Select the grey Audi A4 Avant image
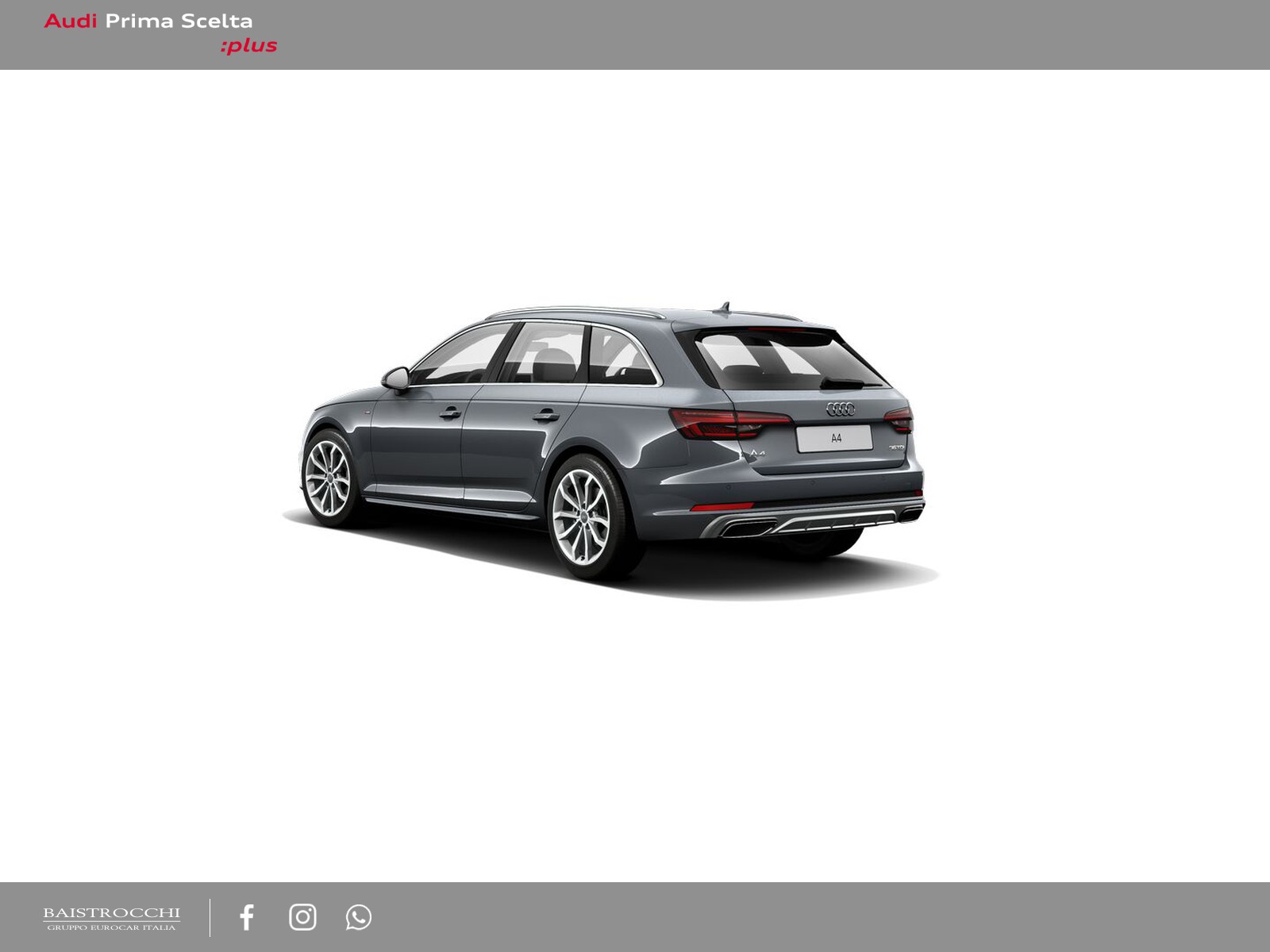The height and width of the screenshot is (952, 1270). (x=611, y=451)
